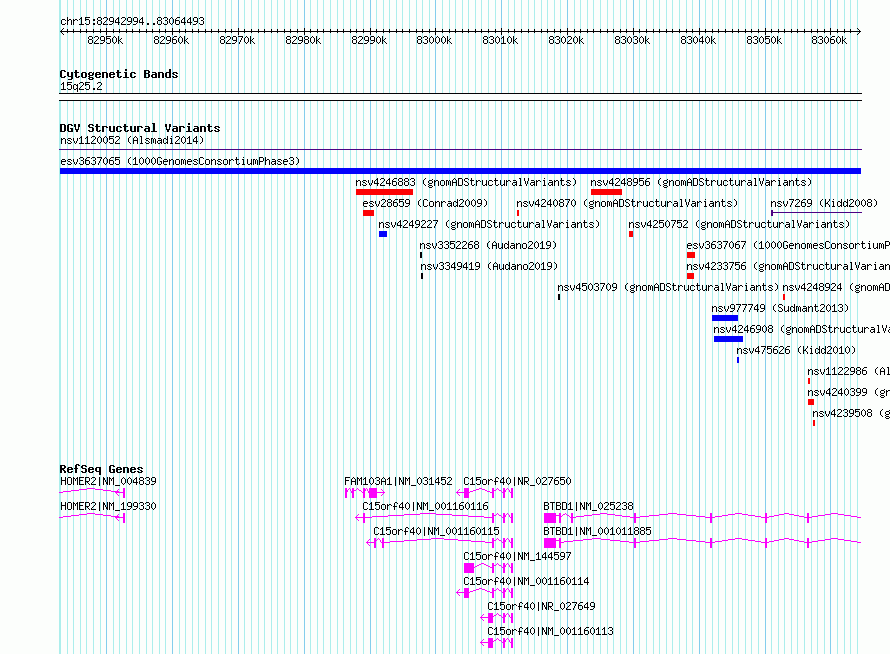Select nsv1122986 variant label
The image size is (890, 654).
coord(849,371)
